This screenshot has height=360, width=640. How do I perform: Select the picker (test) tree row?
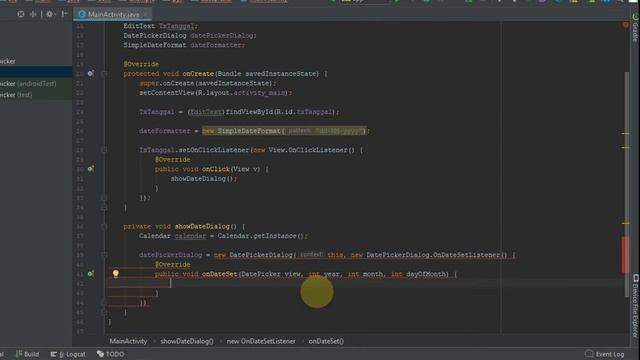[x=36, y=95]
